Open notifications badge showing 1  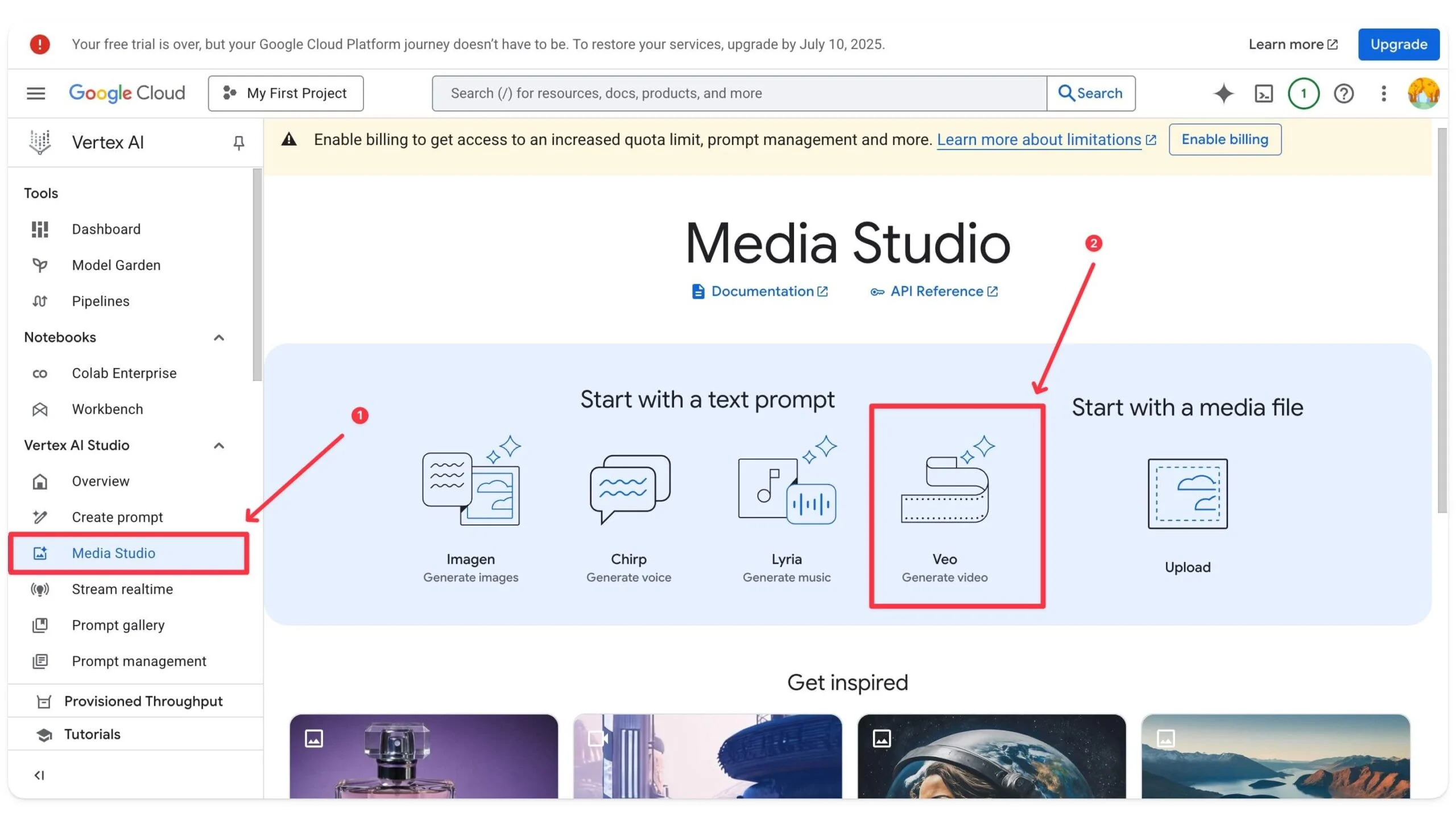pos(1303,93)
